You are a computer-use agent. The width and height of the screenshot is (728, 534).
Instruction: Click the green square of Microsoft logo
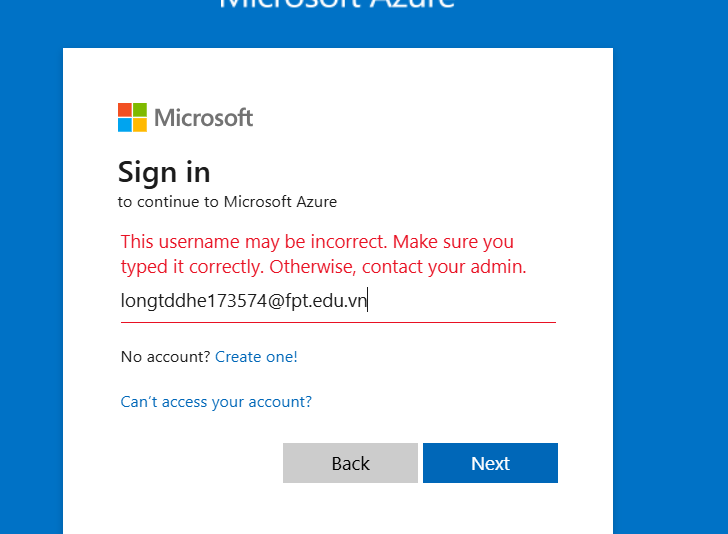140,110
